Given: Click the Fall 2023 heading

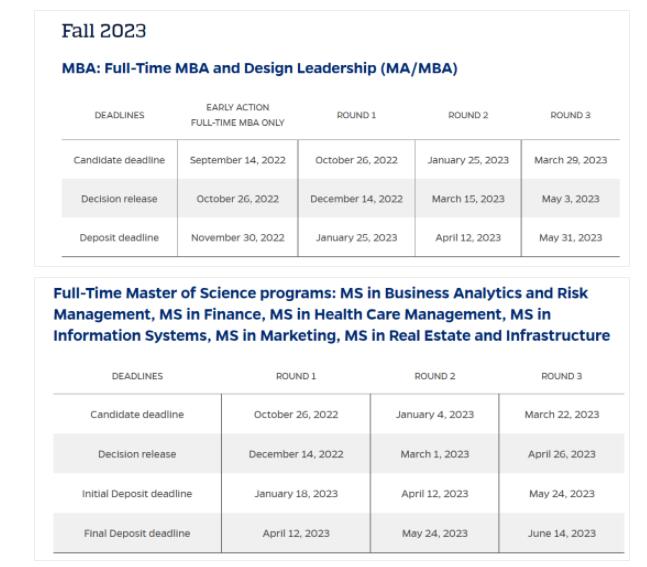Looking at the screenshot, I should click(x=103, y=31).
